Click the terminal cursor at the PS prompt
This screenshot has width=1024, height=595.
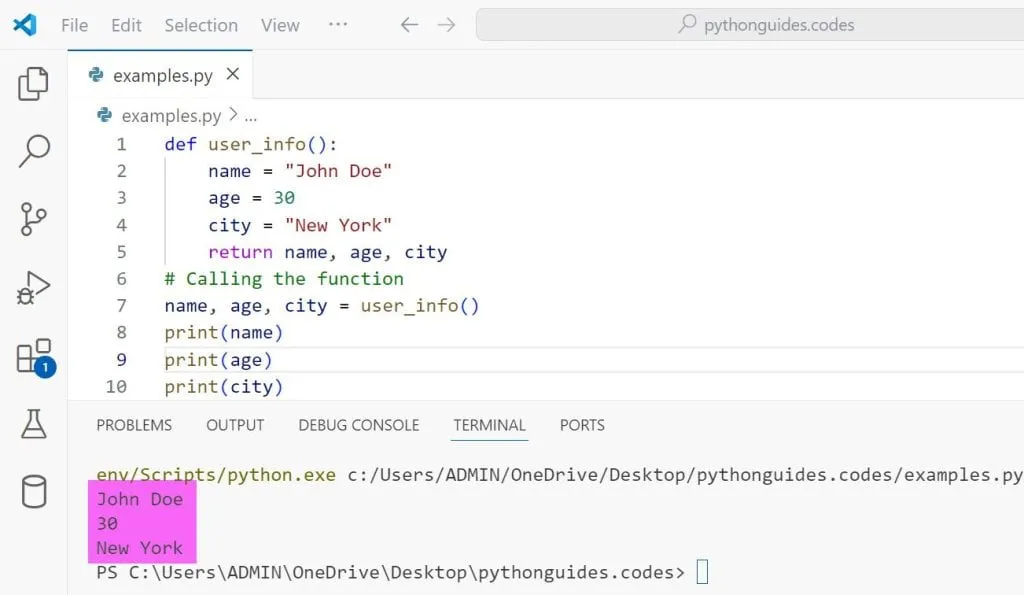[x=702, y=572]
